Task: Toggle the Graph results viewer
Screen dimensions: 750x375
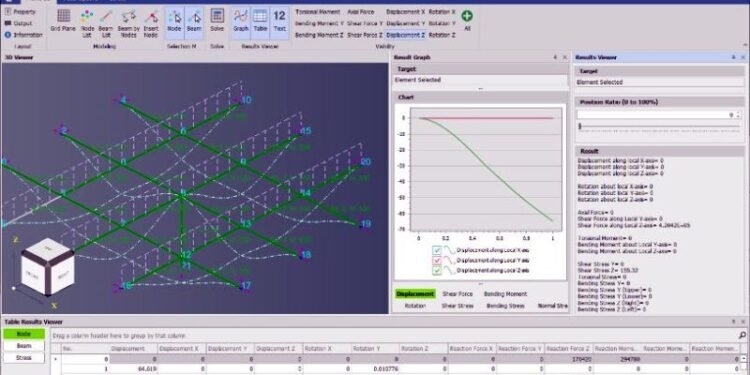Action: tap(241, 22)
